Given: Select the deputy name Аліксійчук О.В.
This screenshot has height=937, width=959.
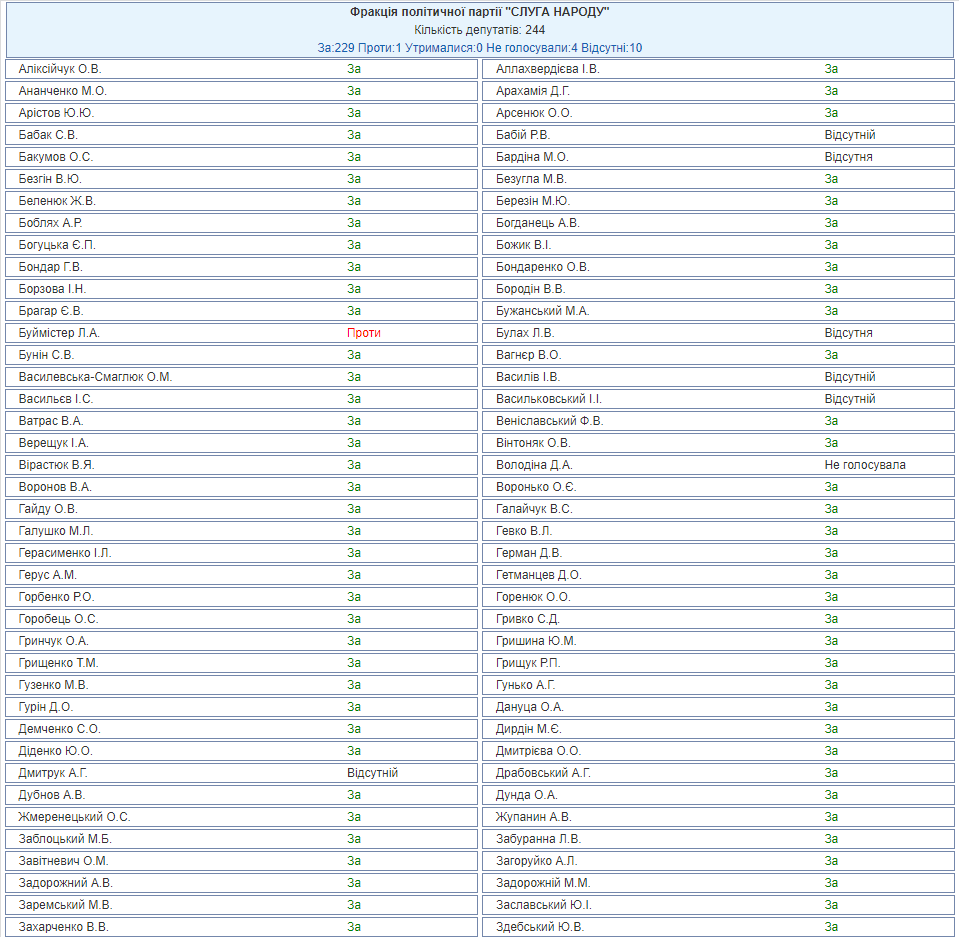Looking at the screenshot, I should point(60,69).
